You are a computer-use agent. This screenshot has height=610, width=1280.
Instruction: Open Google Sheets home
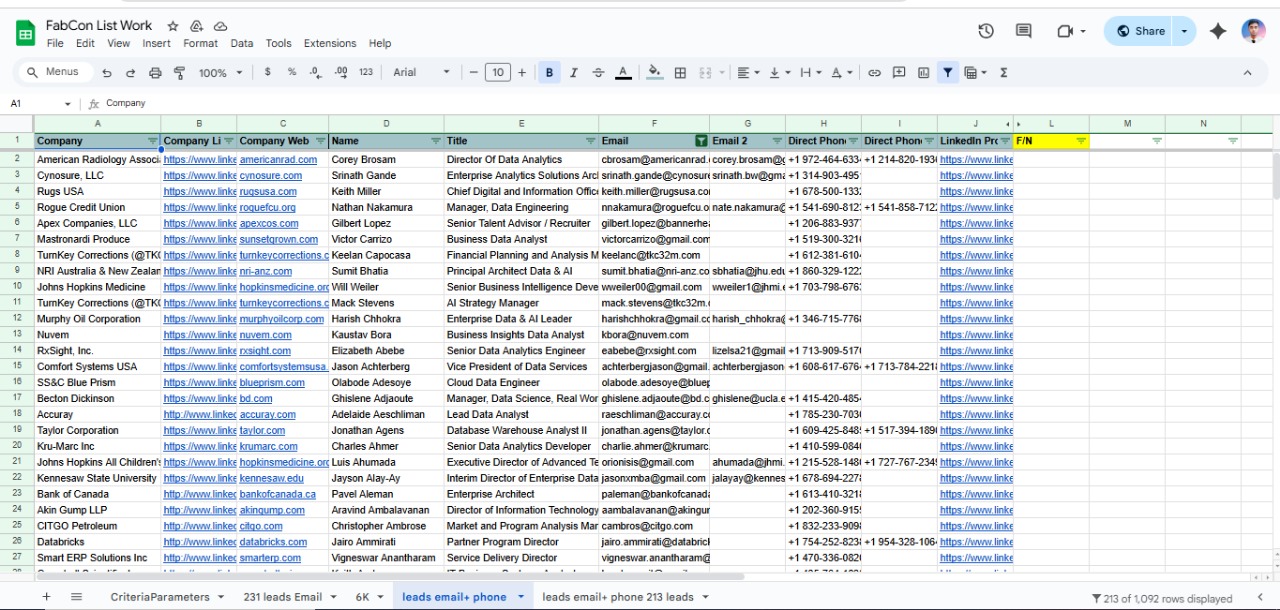tap(25, 33)
